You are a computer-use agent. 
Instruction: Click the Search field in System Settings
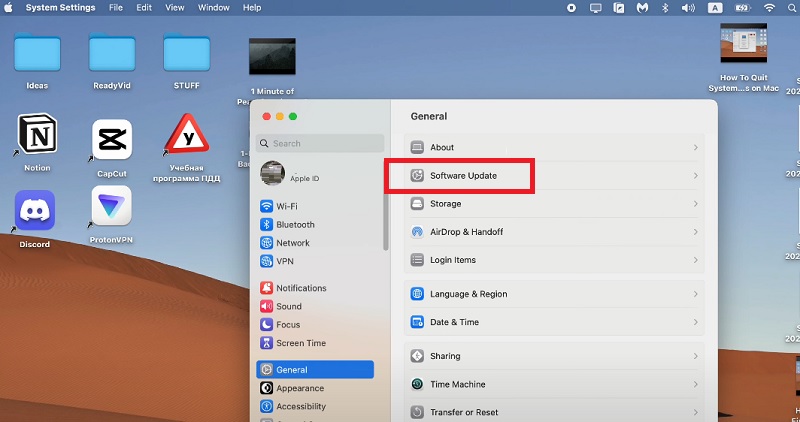320,143
